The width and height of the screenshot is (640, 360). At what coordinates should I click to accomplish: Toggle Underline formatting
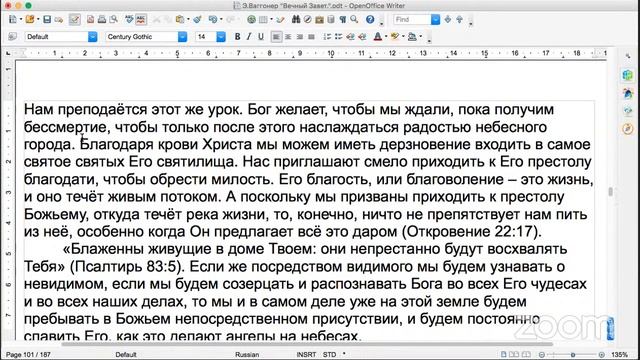(260, 37)
